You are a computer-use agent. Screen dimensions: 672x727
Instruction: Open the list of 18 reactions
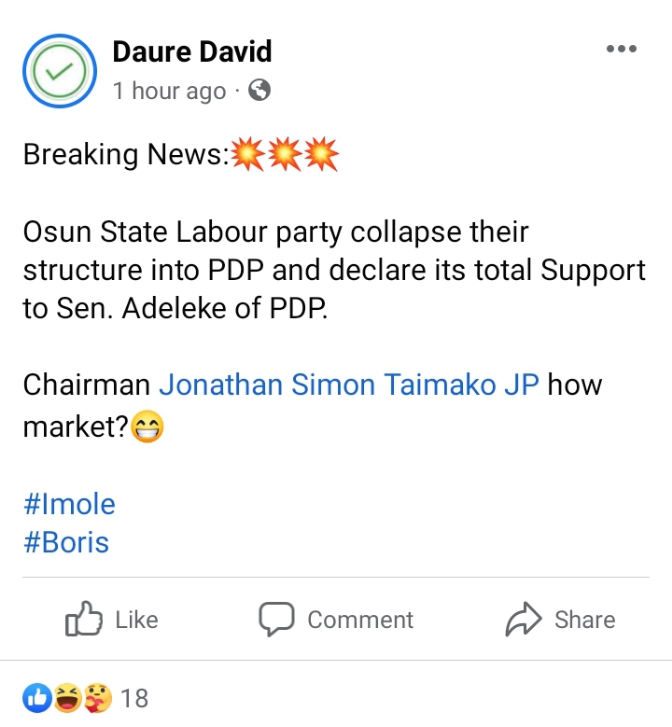coord(135,698)
